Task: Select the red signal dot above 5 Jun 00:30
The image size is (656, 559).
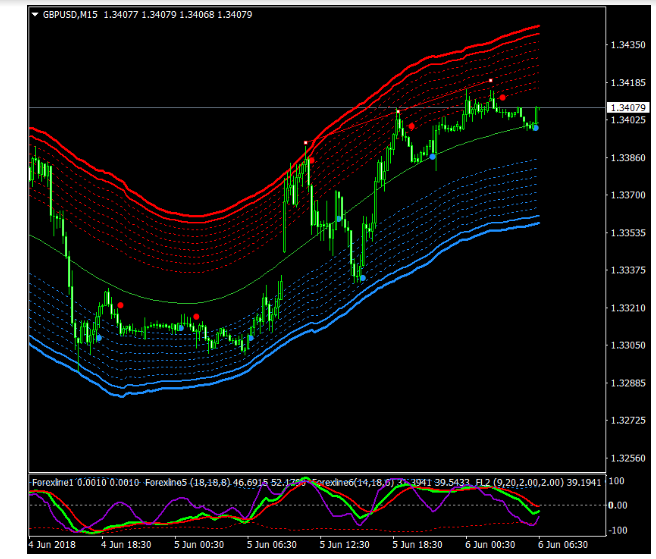Action: pyautogui.click(x=196, y=317)
